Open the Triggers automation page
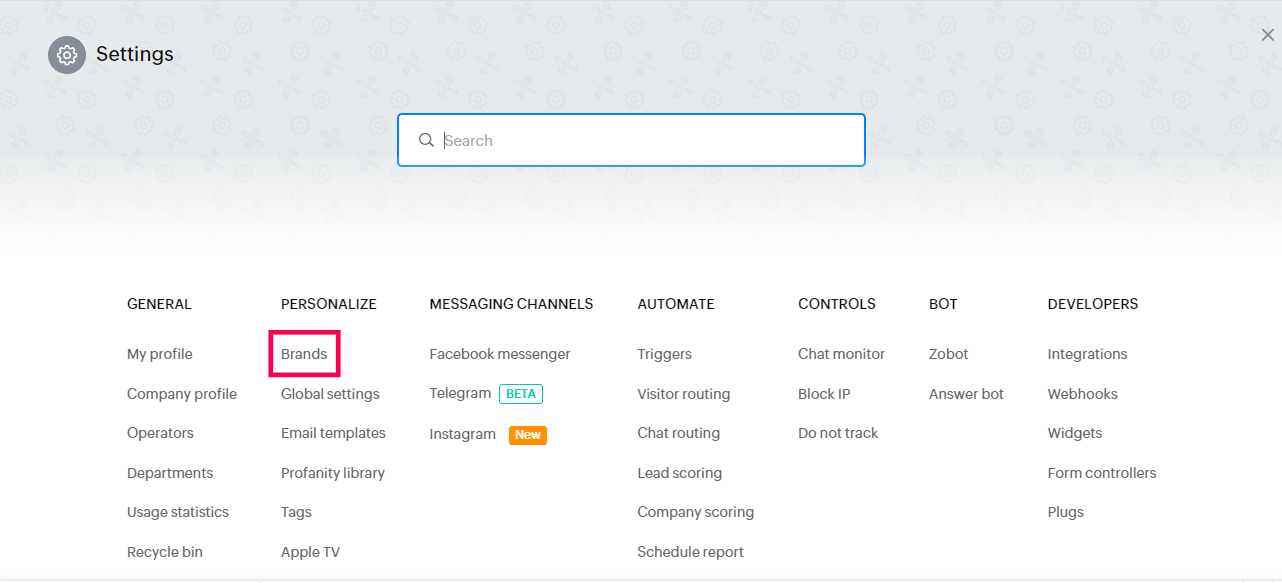 664,354
